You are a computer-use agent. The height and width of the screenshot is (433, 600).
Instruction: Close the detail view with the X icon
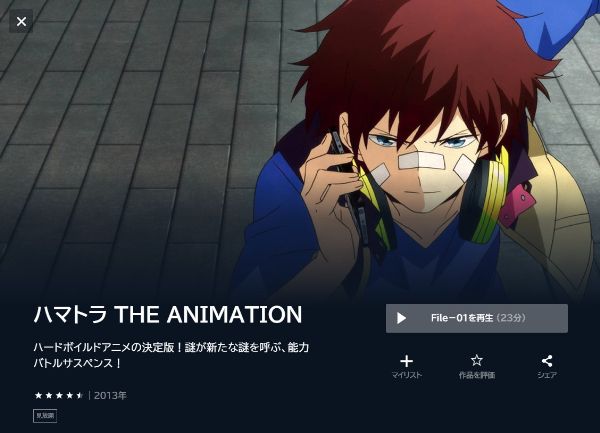click(21, 21)
